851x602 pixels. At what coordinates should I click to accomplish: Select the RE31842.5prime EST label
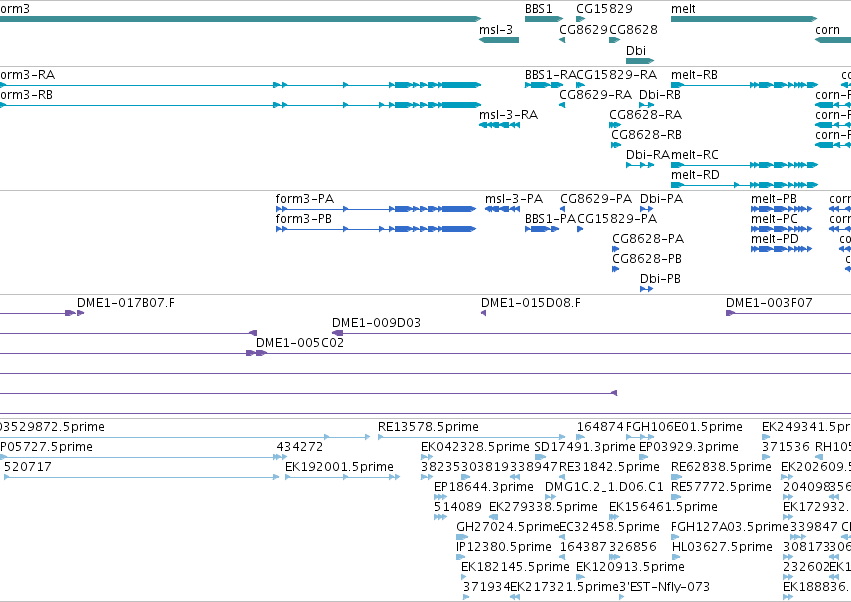tap(609, 467)
